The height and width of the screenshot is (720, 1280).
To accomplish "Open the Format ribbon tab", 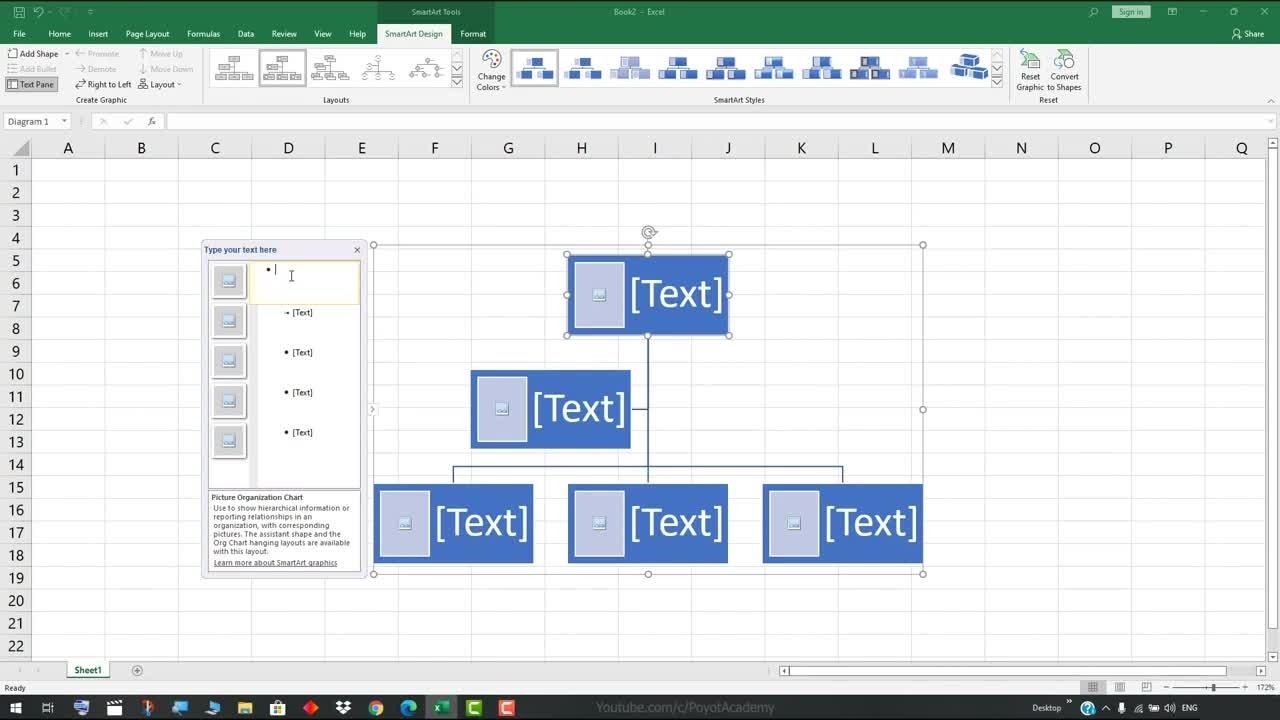I will pyautogui.click(x=473, y=34).
